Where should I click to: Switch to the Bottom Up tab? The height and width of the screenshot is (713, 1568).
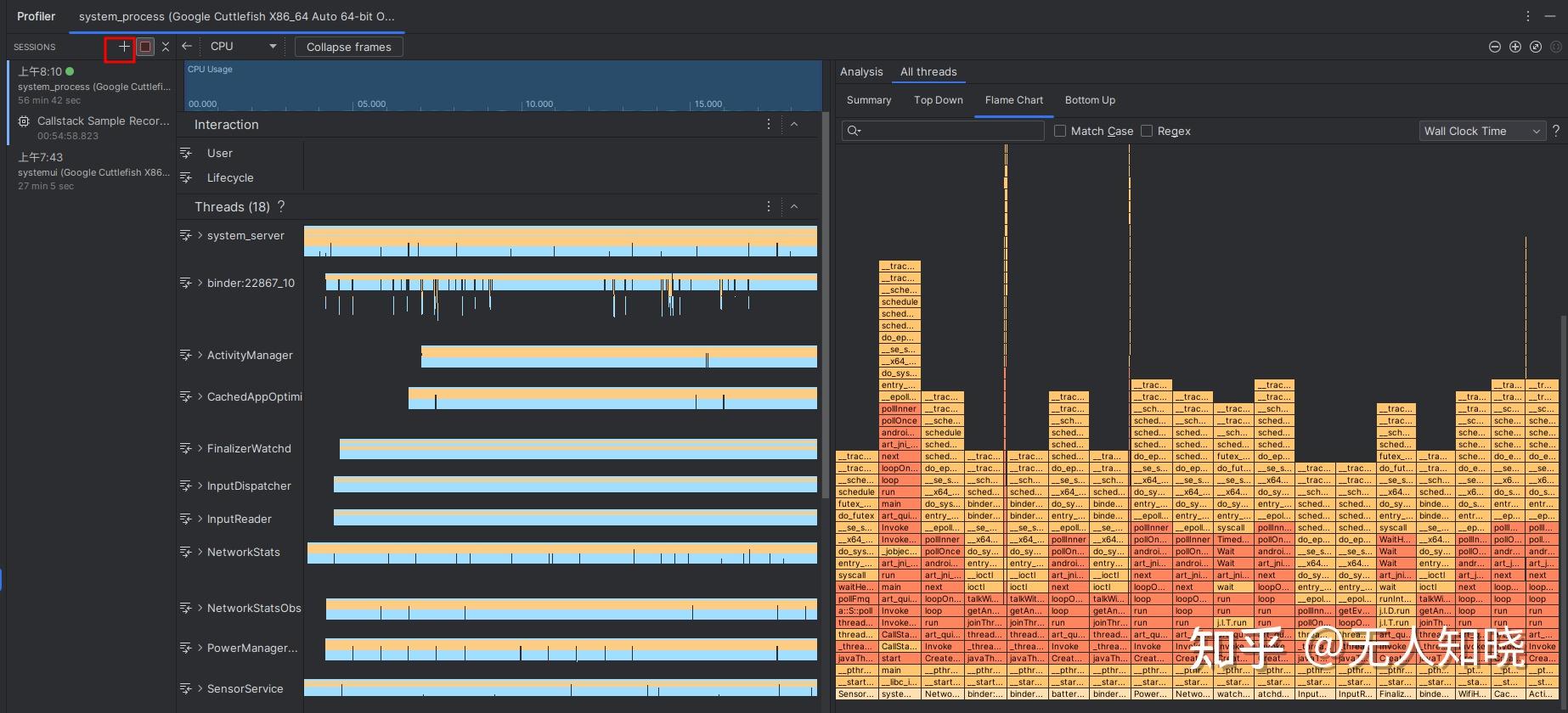1090,100
